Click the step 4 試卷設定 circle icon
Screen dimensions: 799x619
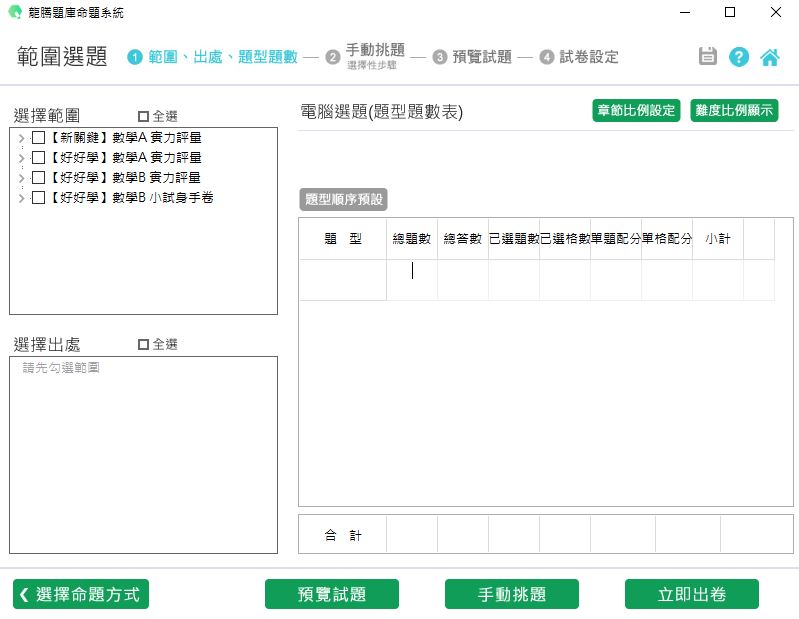coord(547,58)
